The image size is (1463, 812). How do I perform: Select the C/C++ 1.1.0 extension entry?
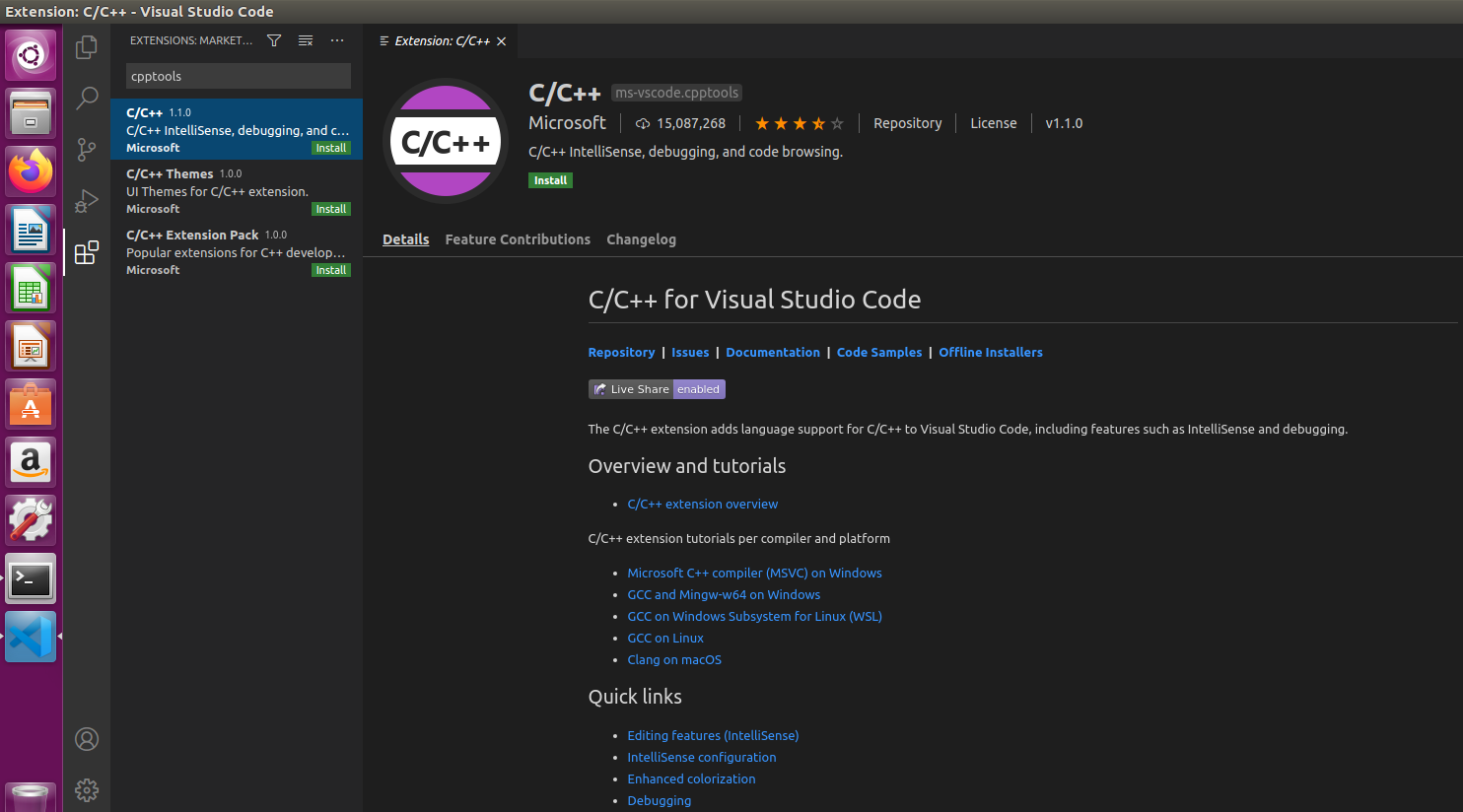pos(237,129)
